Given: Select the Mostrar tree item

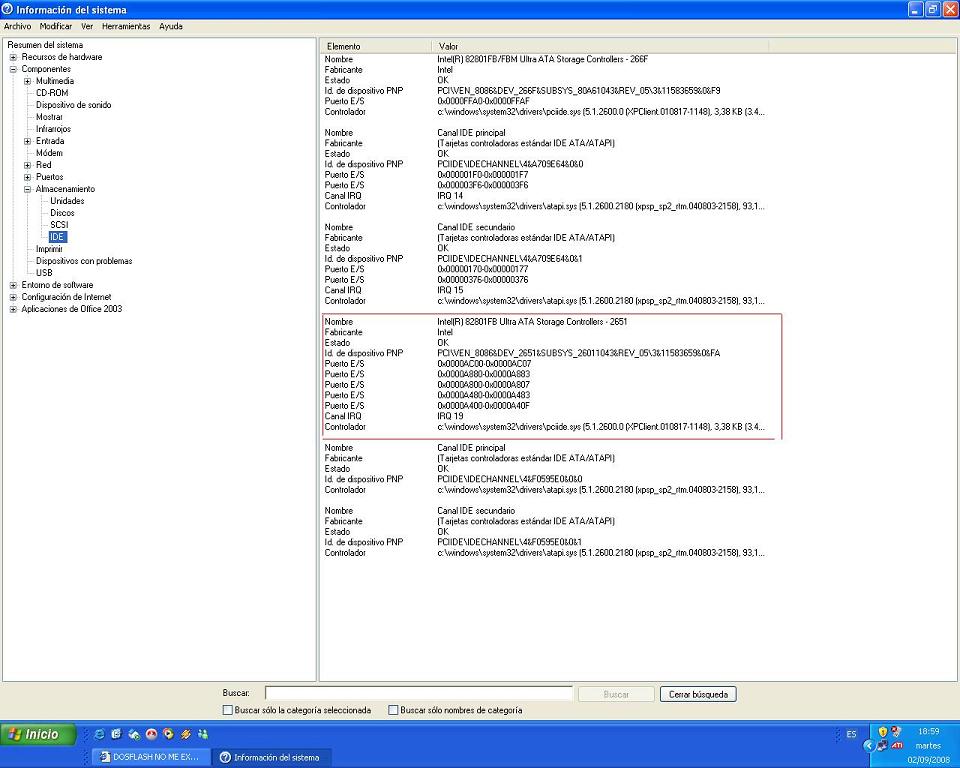Looking at the screenshot, I should [49, 117].
